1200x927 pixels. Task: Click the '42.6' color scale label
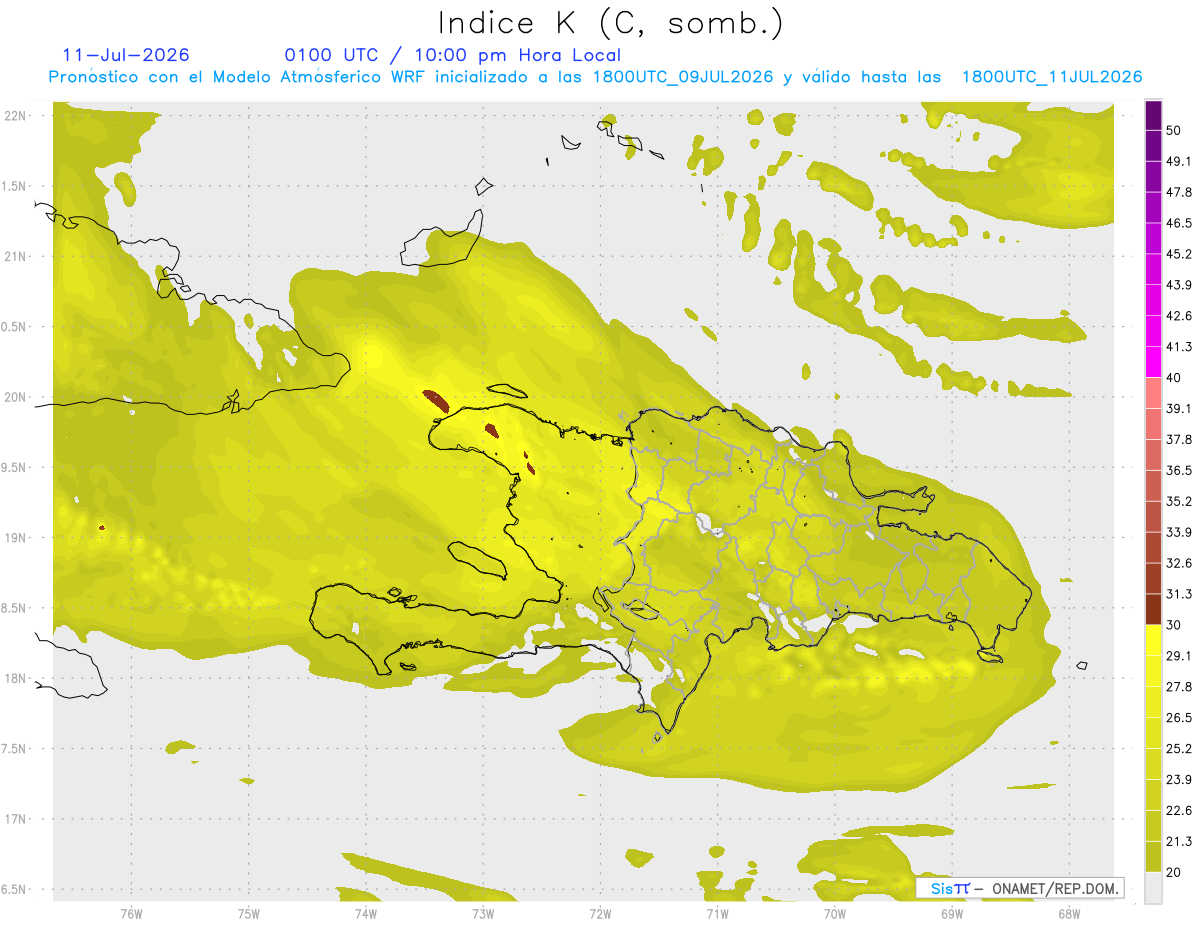coord(1179,317)
